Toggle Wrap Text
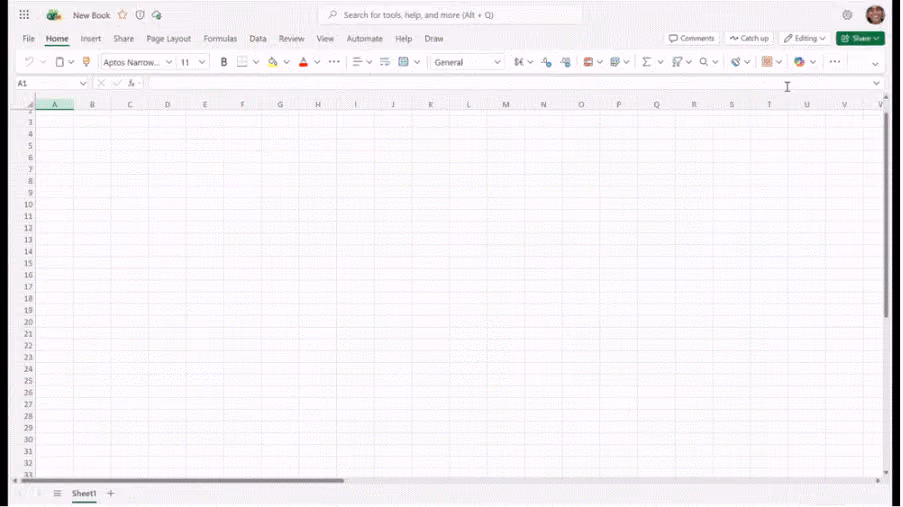This screenshot has width=903, height=507. click(385, 62)
